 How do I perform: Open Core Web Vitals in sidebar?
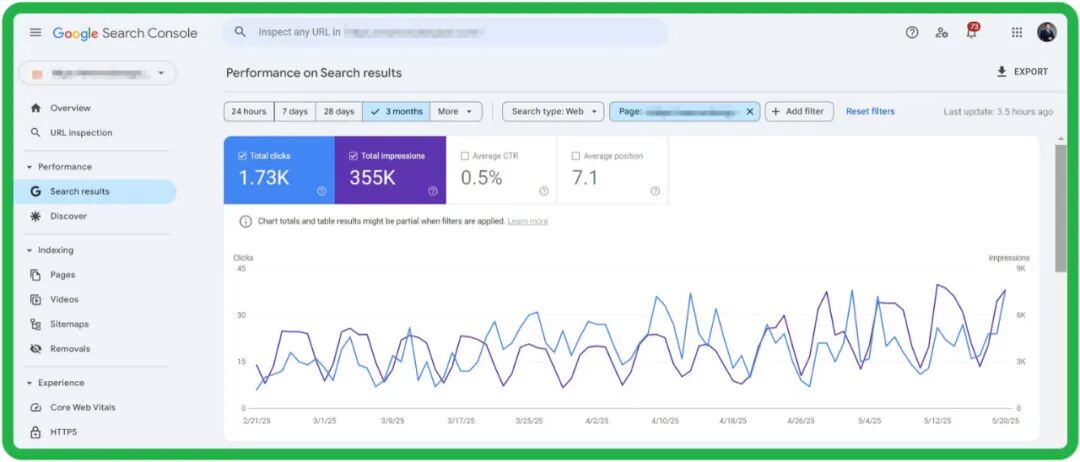(x=83, y=408)
